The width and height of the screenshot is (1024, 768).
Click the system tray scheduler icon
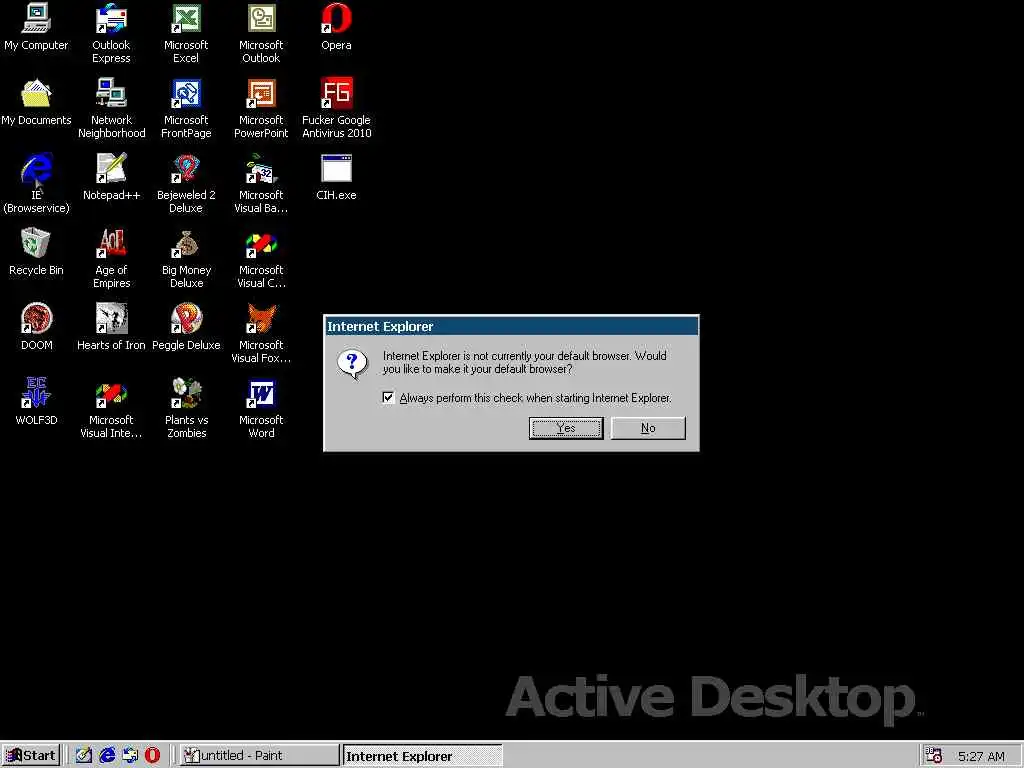point(934,756)
